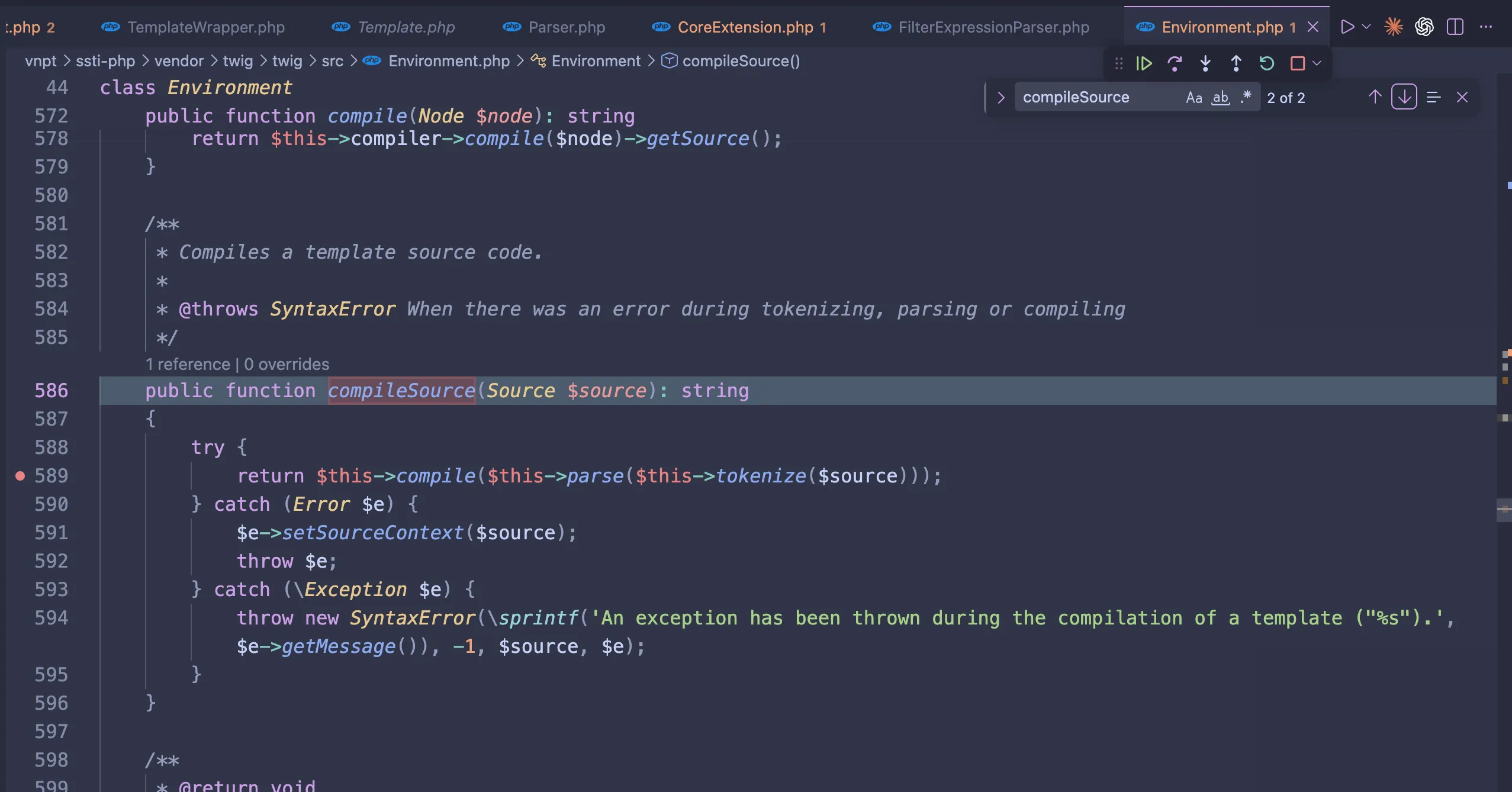Click the debug Step Out icon

1236,63
